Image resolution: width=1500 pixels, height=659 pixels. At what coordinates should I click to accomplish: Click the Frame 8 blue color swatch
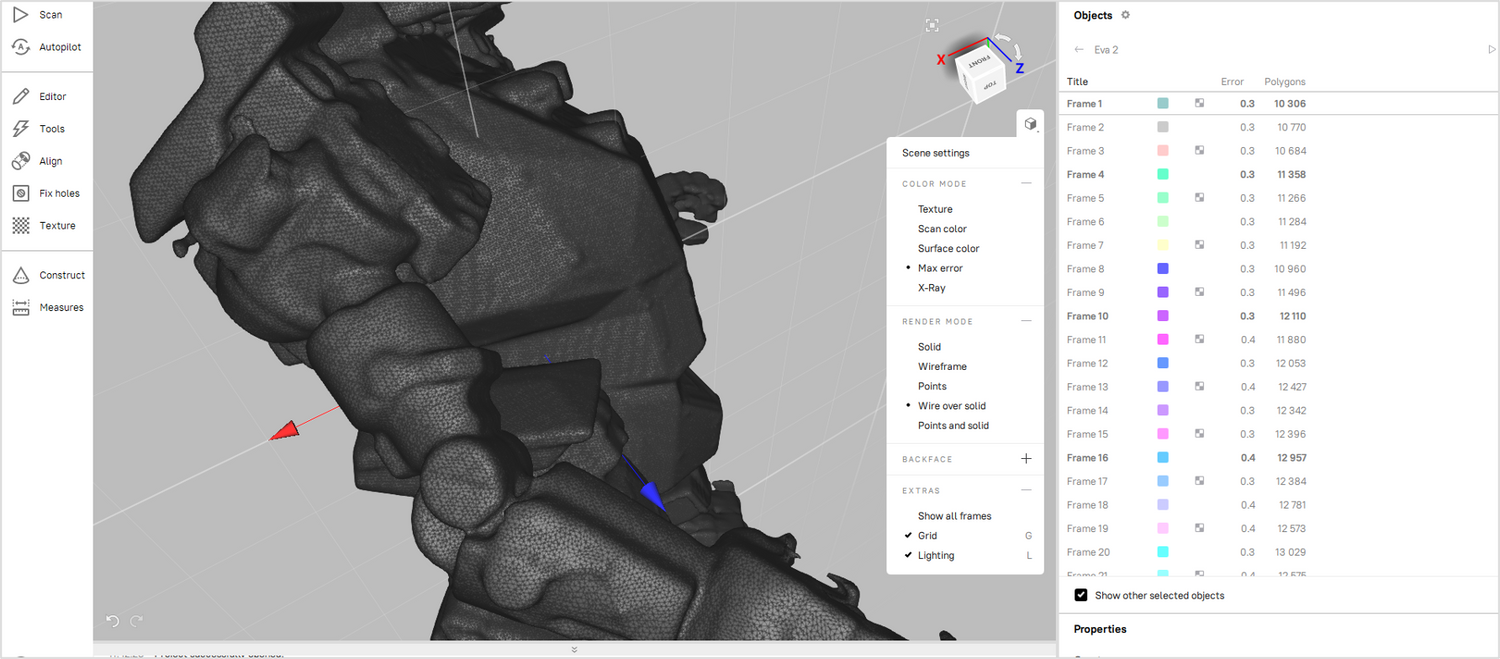(x=1163, y=269)
